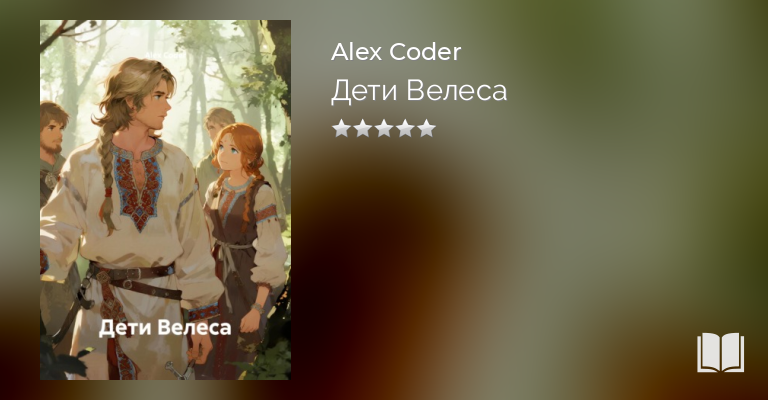
Task: Select the fifth rating star
Action: [x=427, y=128]
